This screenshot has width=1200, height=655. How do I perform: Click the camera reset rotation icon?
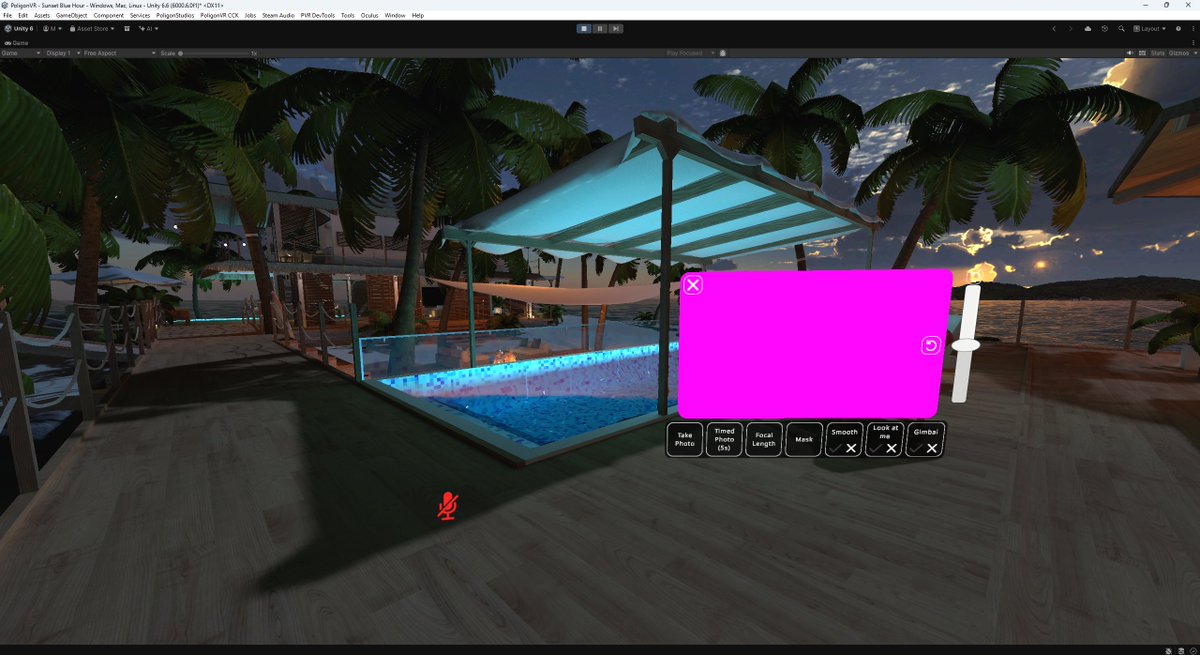930,346
